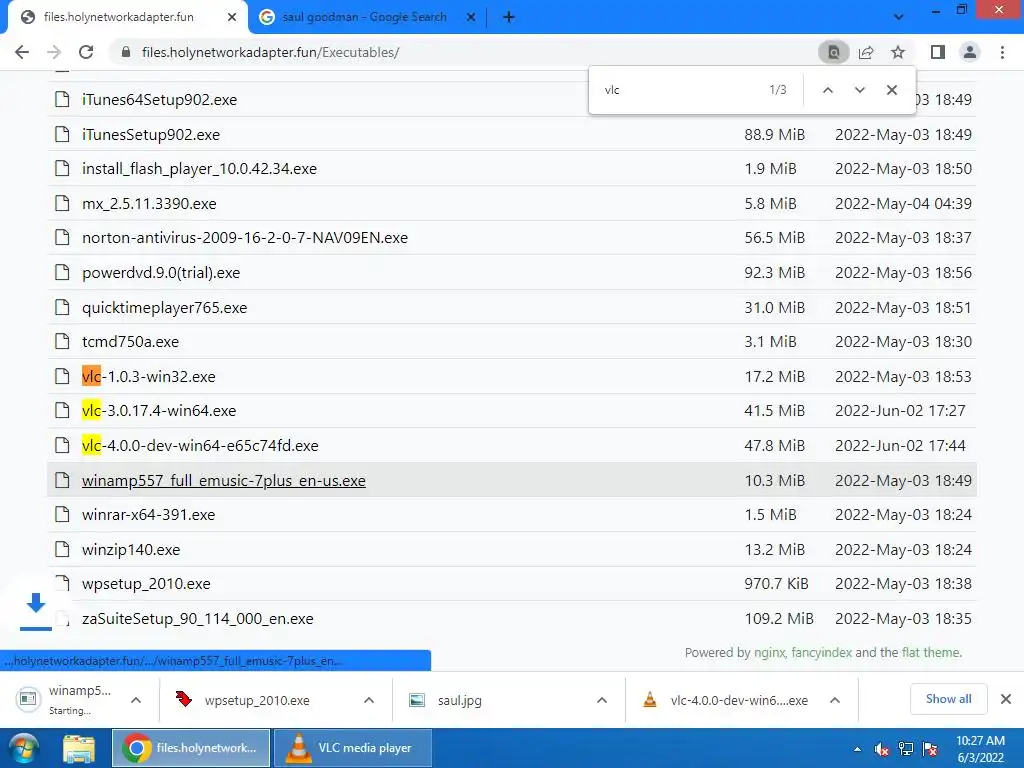This screenshot has height=768, width=1024.
Task: Share this page using the share icon
Action: (x=867, y=52)
